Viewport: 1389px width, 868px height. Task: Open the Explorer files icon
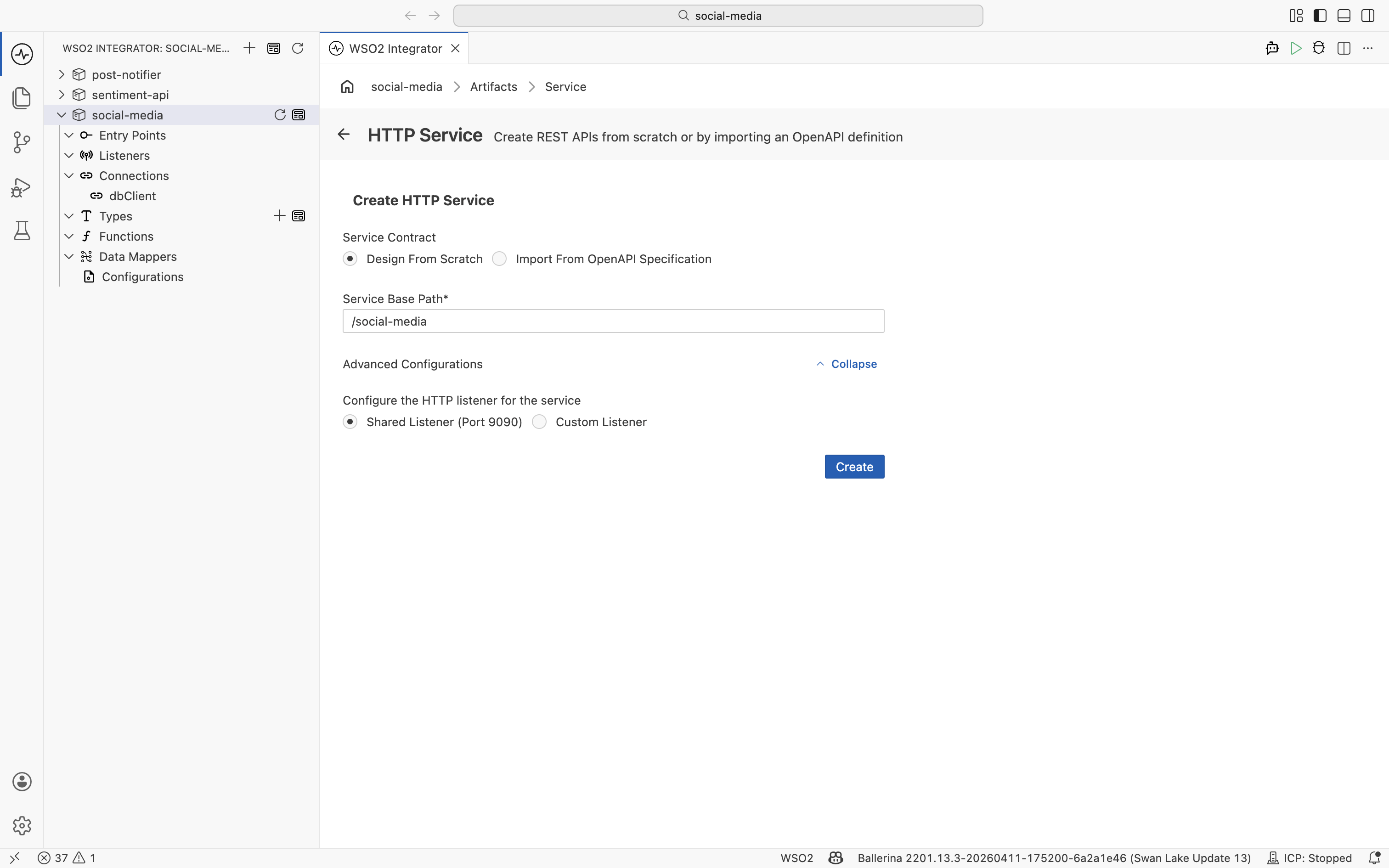[x=22, y=98]
